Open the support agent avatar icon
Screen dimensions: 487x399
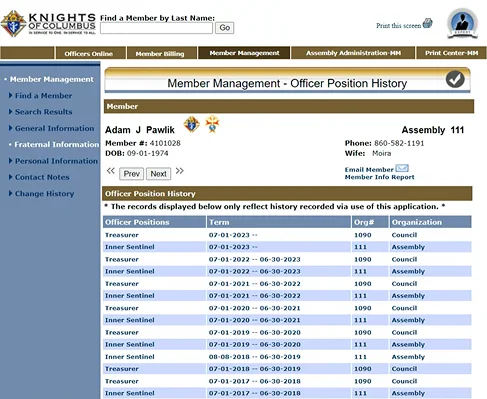click(x=462, y=23)
